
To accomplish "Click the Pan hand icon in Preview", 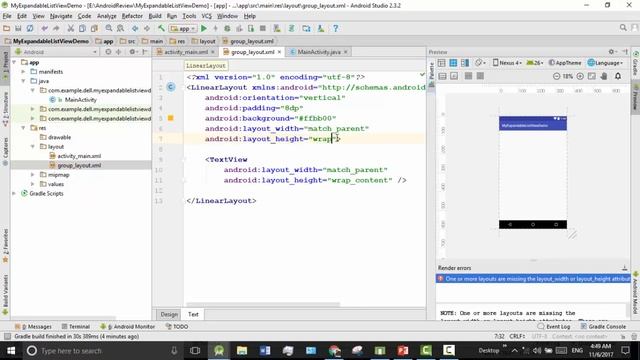I will (x=604, y=76).
